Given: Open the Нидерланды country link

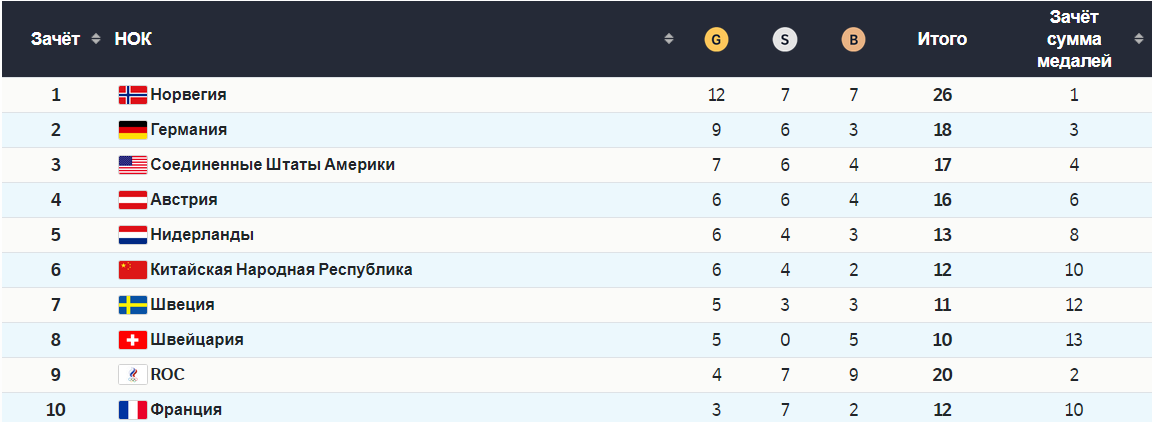Looking at the screenshot, I should 202,235.
